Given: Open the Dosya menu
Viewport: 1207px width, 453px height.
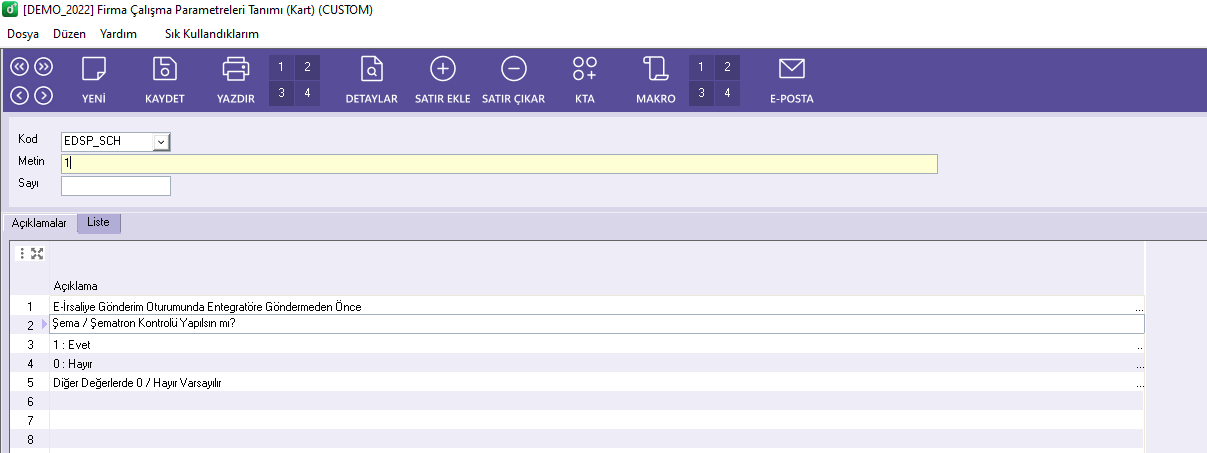Looking at the screenshot, I should [23, 34].
